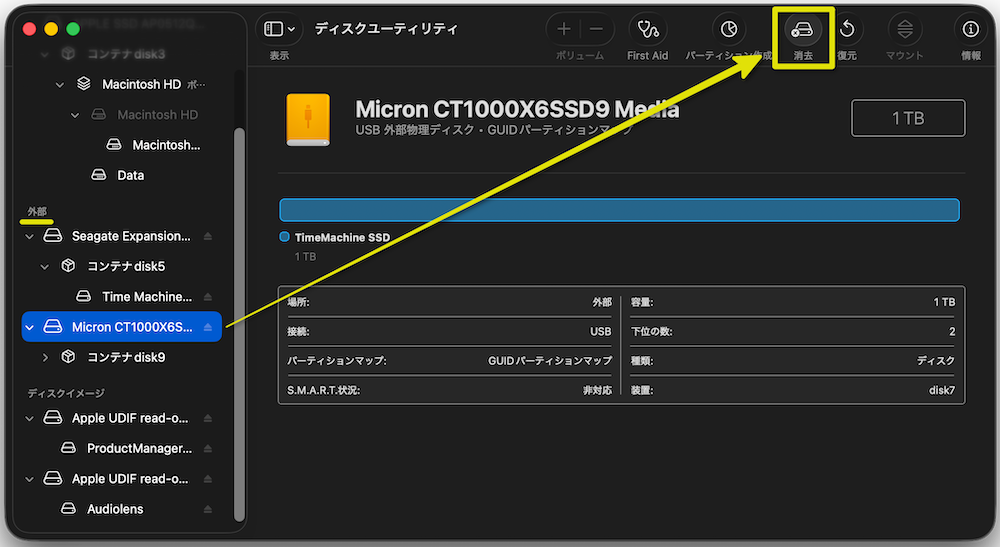Click the Erase (消去) toolbar icon
The image size is (1000, 547).
coord(802,29)
